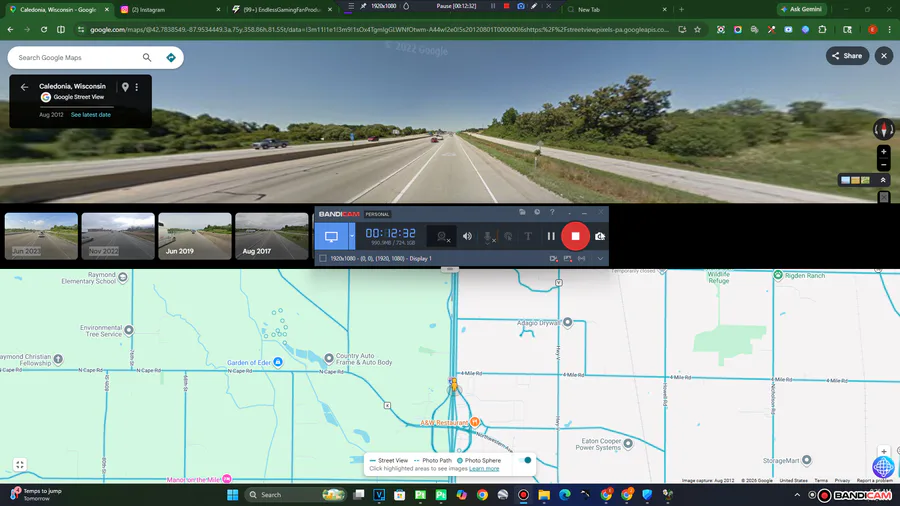Select the Aug 2017 Street View thumbnail
Viewport: 900px width, 506px height.
[x=272, y=236]
